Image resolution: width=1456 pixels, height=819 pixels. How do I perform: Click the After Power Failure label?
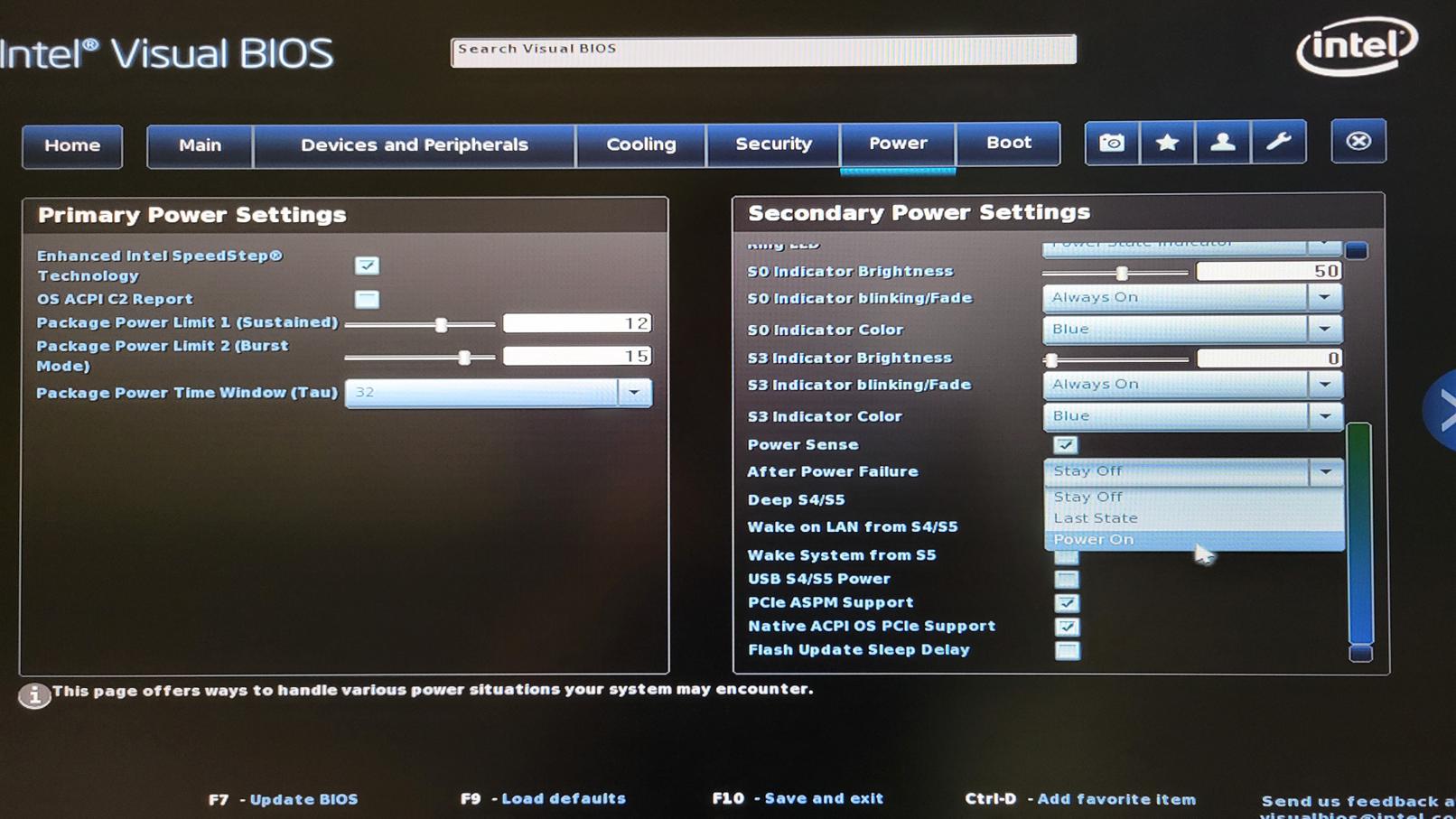(x=833, y=471)
